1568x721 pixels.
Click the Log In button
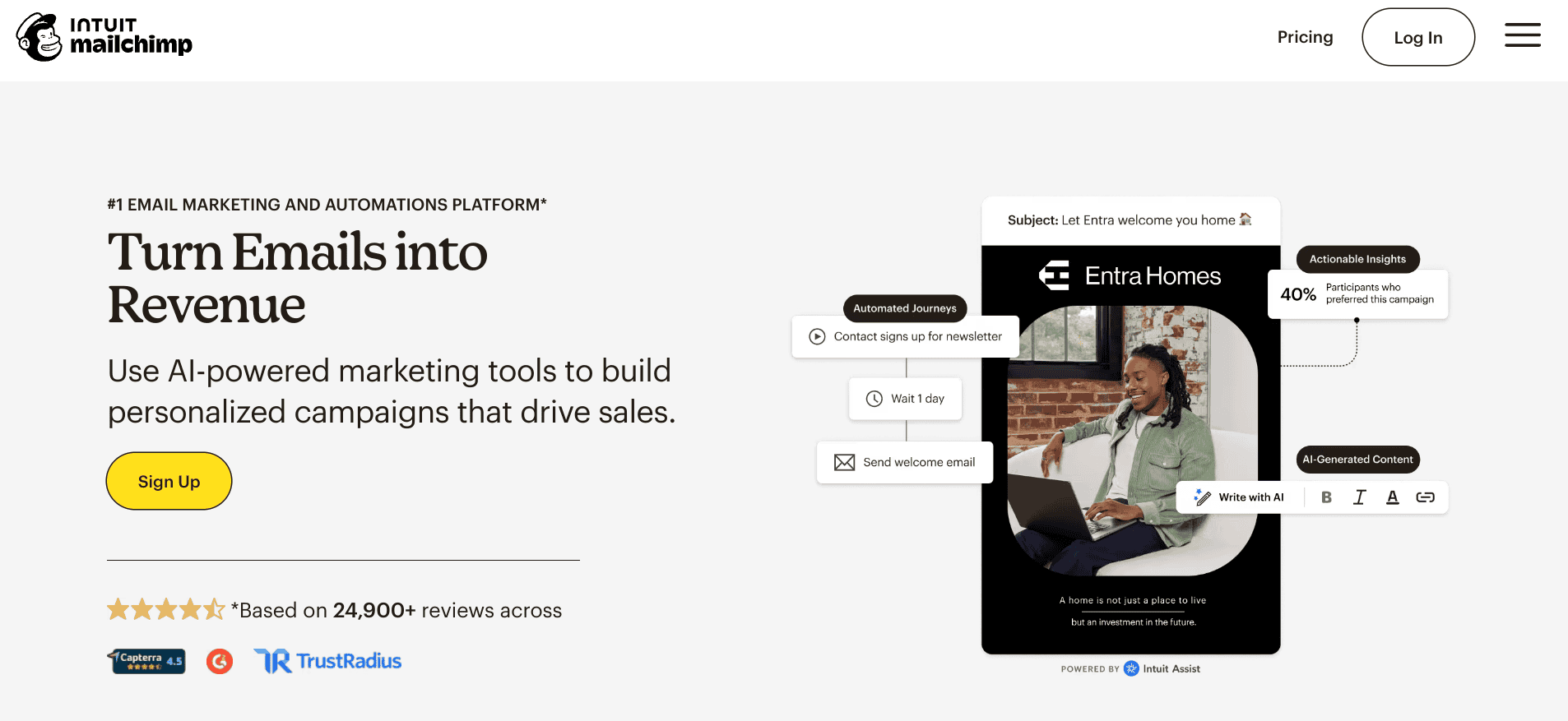pos(1418,37)
